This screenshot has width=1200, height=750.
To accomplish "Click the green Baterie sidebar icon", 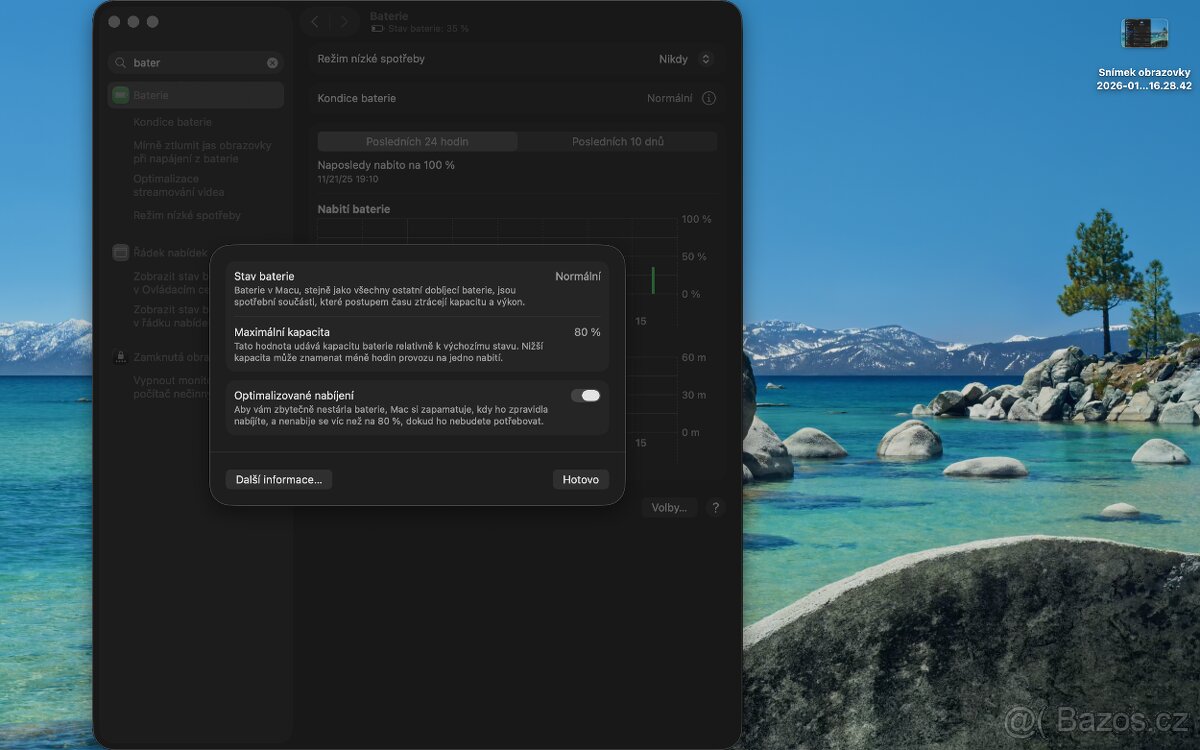I will [120, 95].
